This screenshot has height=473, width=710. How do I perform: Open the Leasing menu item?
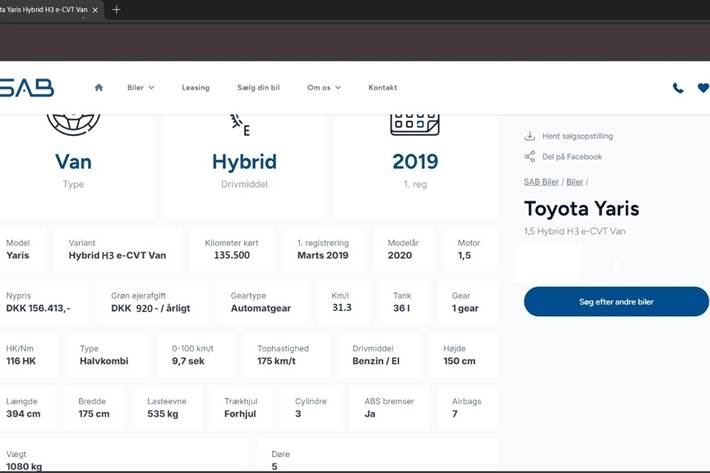point(196,87)
